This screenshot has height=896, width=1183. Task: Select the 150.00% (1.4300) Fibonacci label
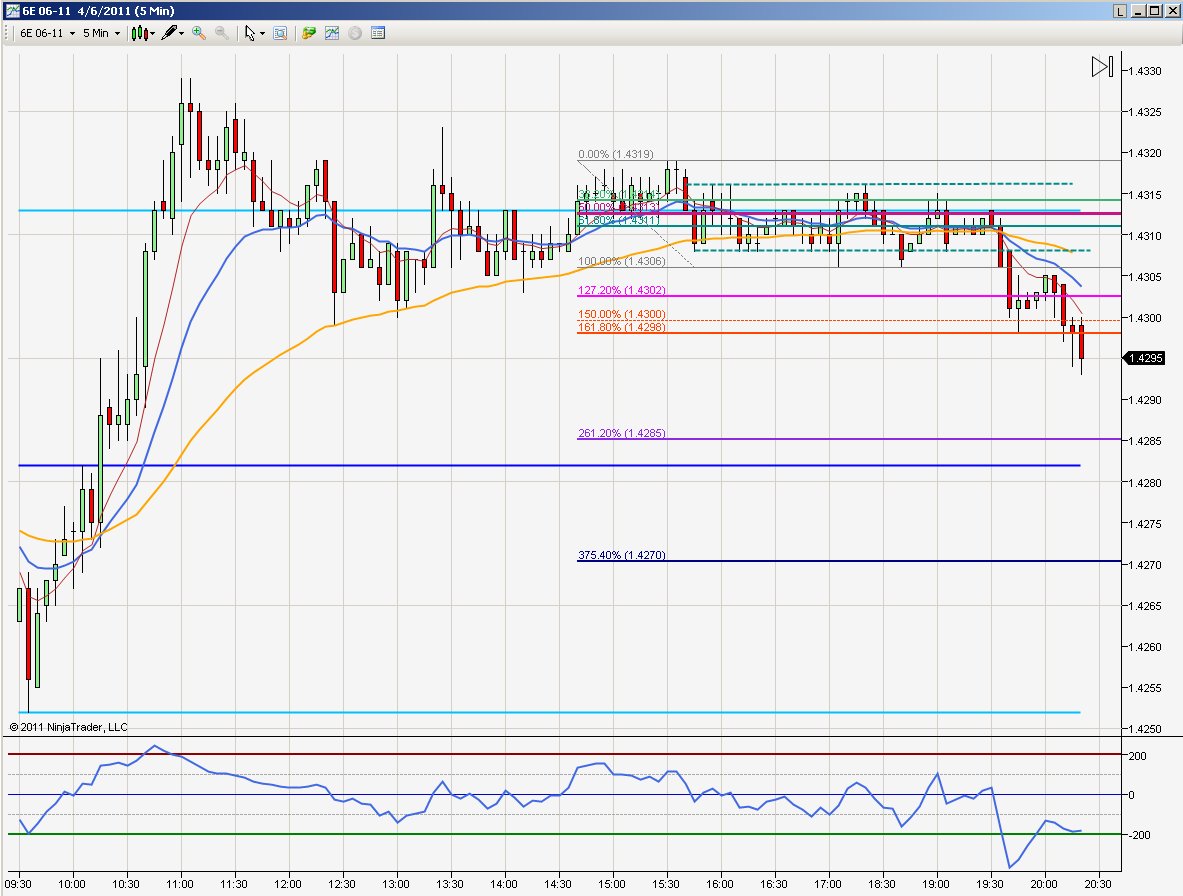[622, 314]
